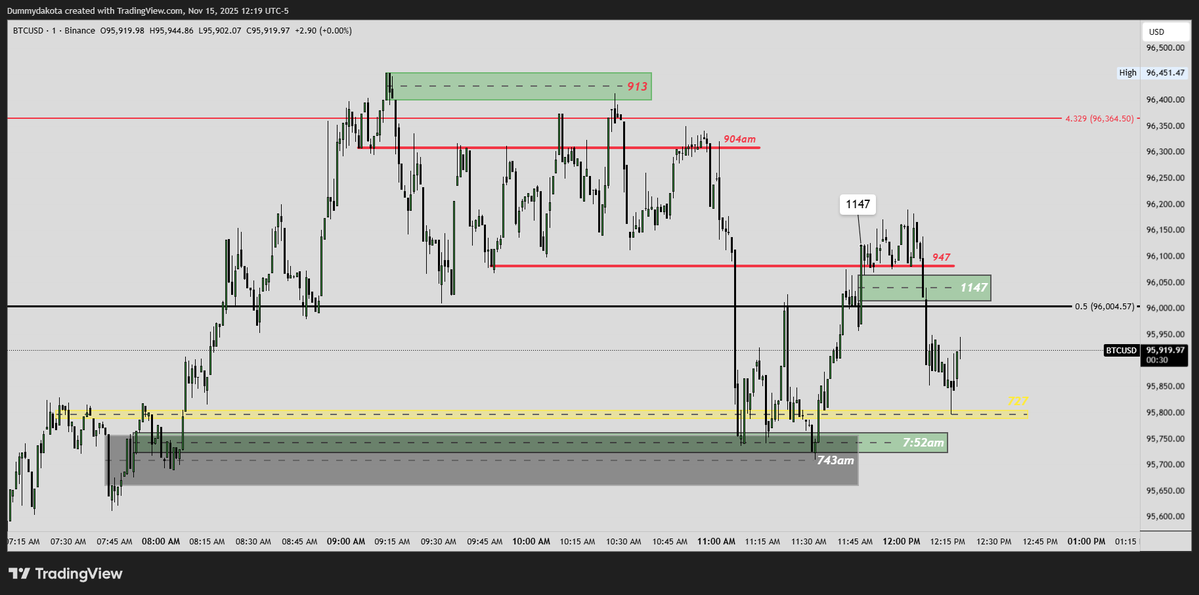This screenshot has width=1199, height=595.
Task: Click the 09:00 AM time axis label
Action: point(346,541)
